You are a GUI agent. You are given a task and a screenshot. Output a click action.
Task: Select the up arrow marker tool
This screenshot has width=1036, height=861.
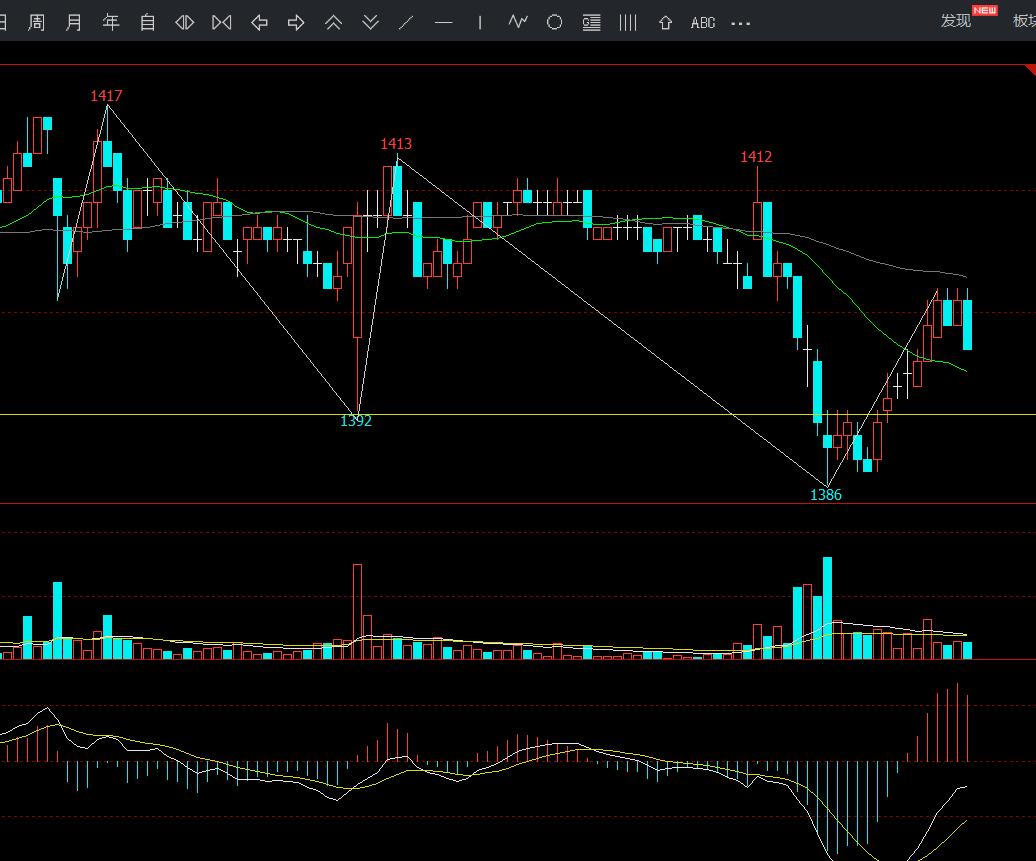click(x=665, y=22)
